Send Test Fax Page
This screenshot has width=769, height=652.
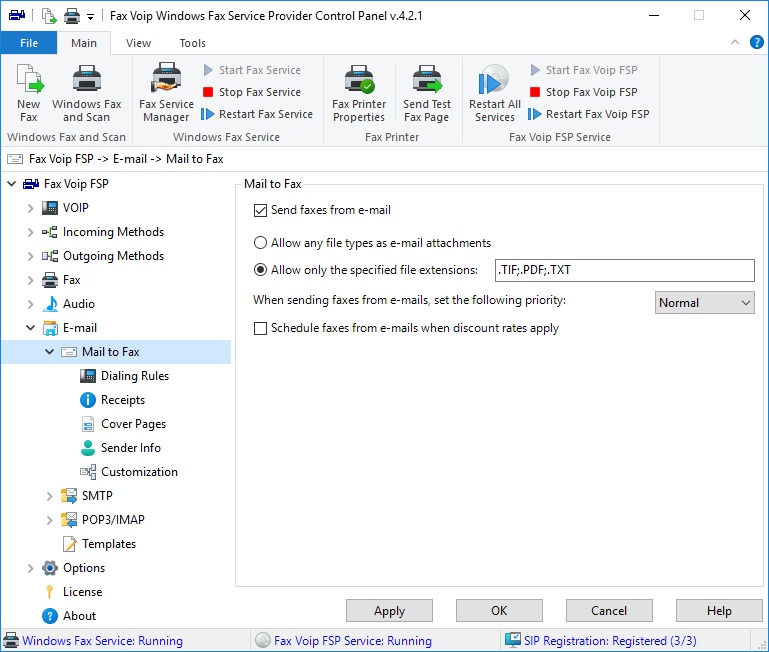pos(427,93)
